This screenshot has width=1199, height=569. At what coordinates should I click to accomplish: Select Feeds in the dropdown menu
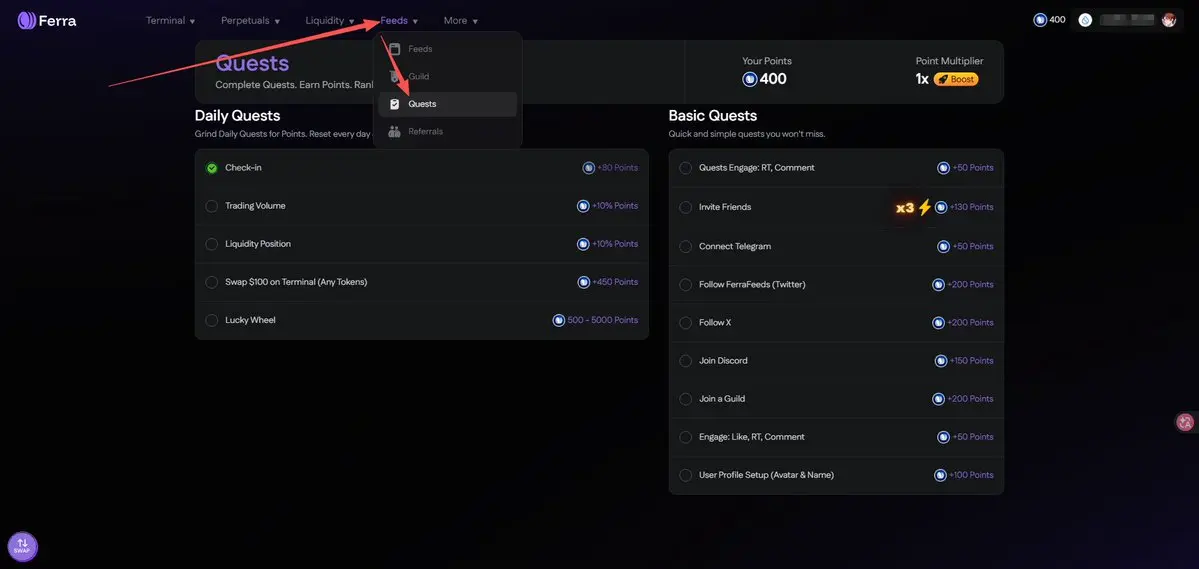[447, 49]
